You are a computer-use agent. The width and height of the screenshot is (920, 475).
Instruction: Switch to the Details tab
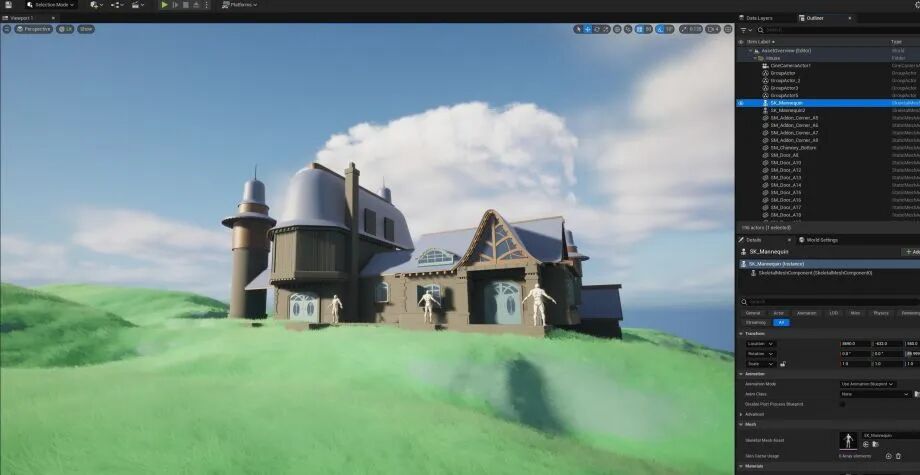click(x=753, y=240)
